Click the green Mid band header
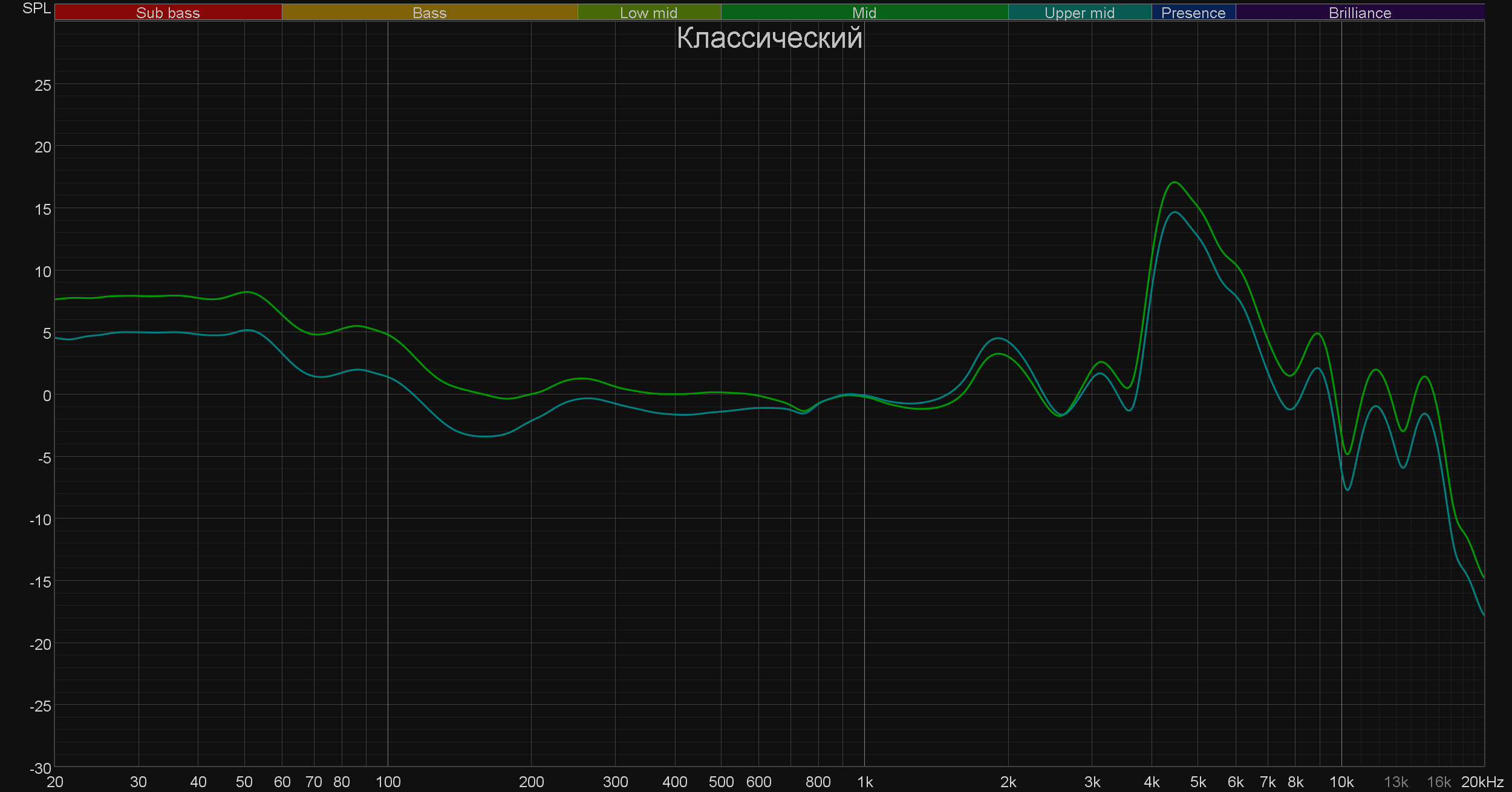1512x792 pixels. (x=864, y=13)
